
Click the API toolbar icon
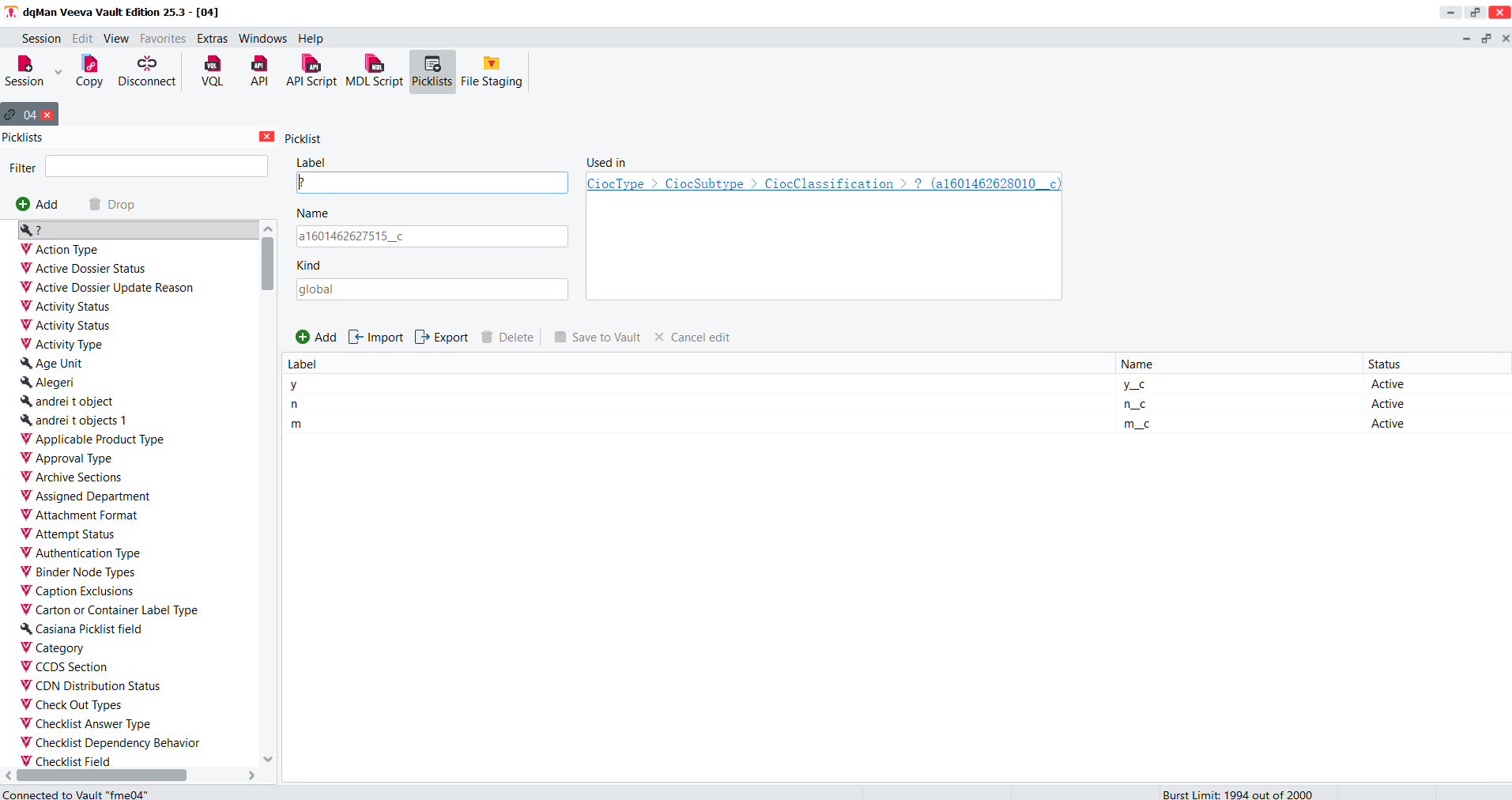click(x=258, y=71)
